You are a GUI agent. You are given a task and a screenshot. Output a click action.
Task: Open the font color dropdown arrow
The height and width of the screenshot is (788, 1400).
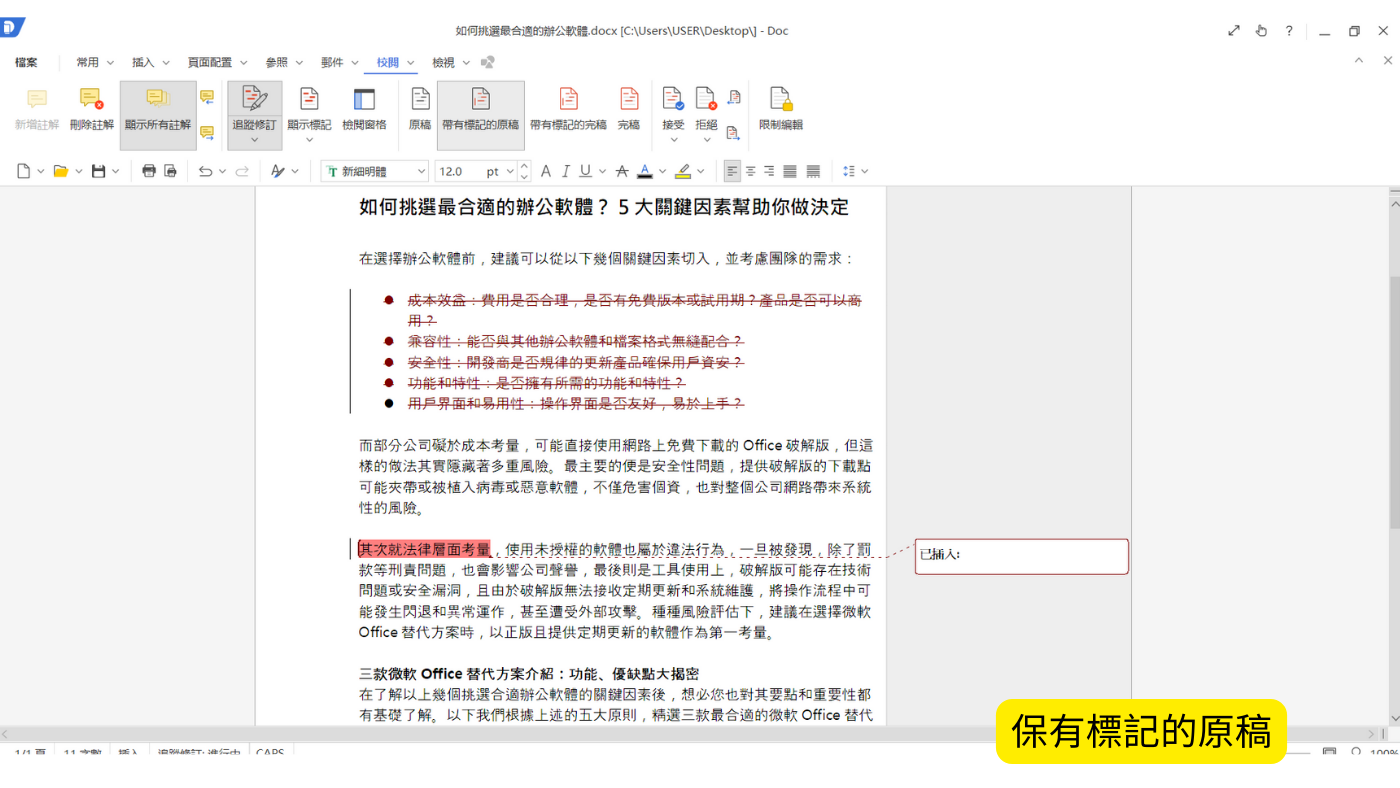point(662,171)
